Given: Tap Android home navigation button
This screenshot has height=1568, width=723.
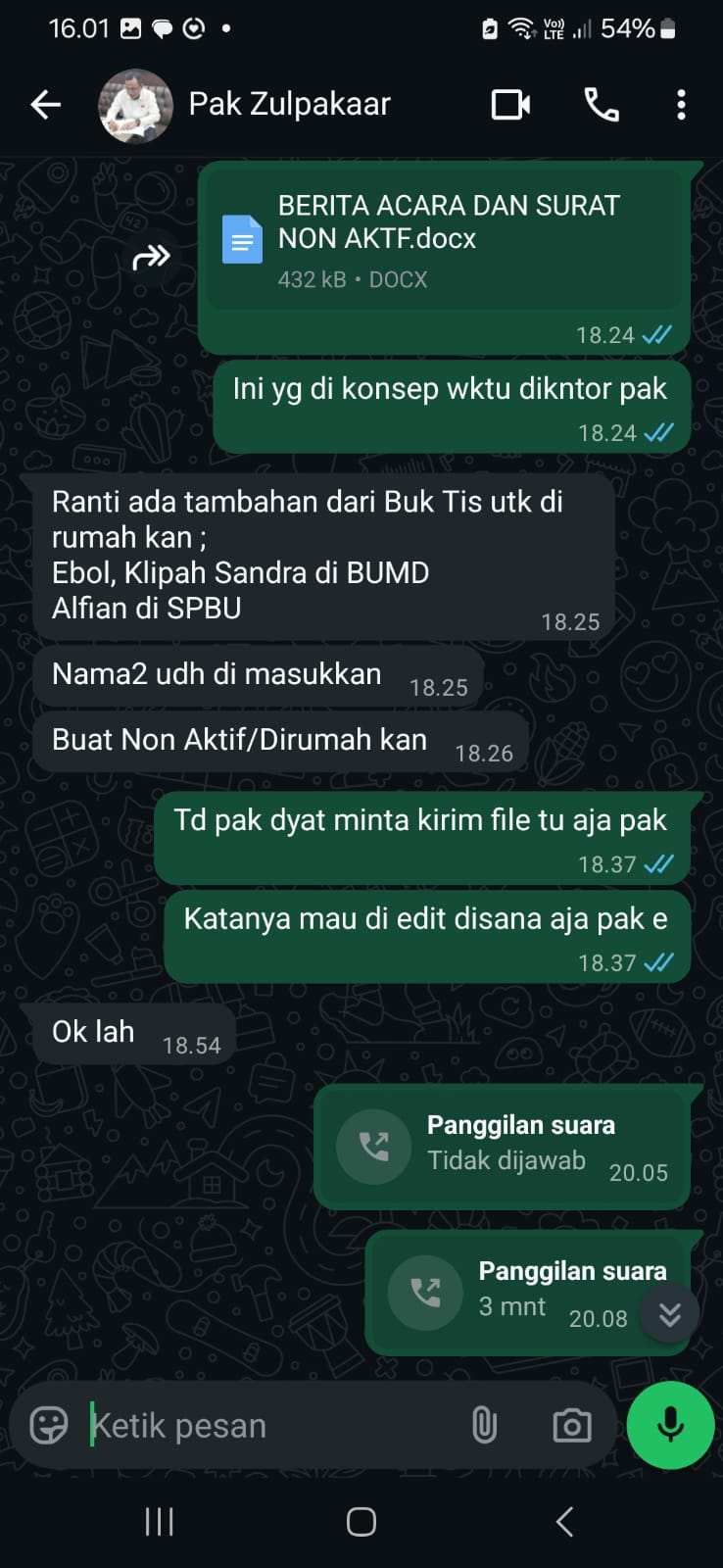Looking at the screenshot, I should click(361, 1521).
